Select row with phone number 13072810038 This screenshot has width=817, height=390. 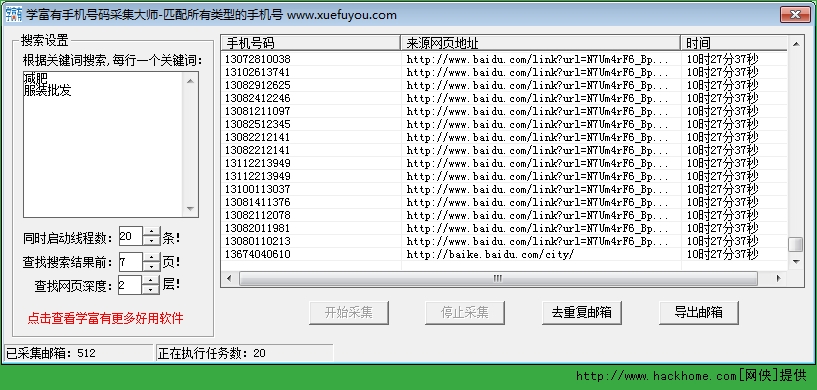tap(504, 59)
